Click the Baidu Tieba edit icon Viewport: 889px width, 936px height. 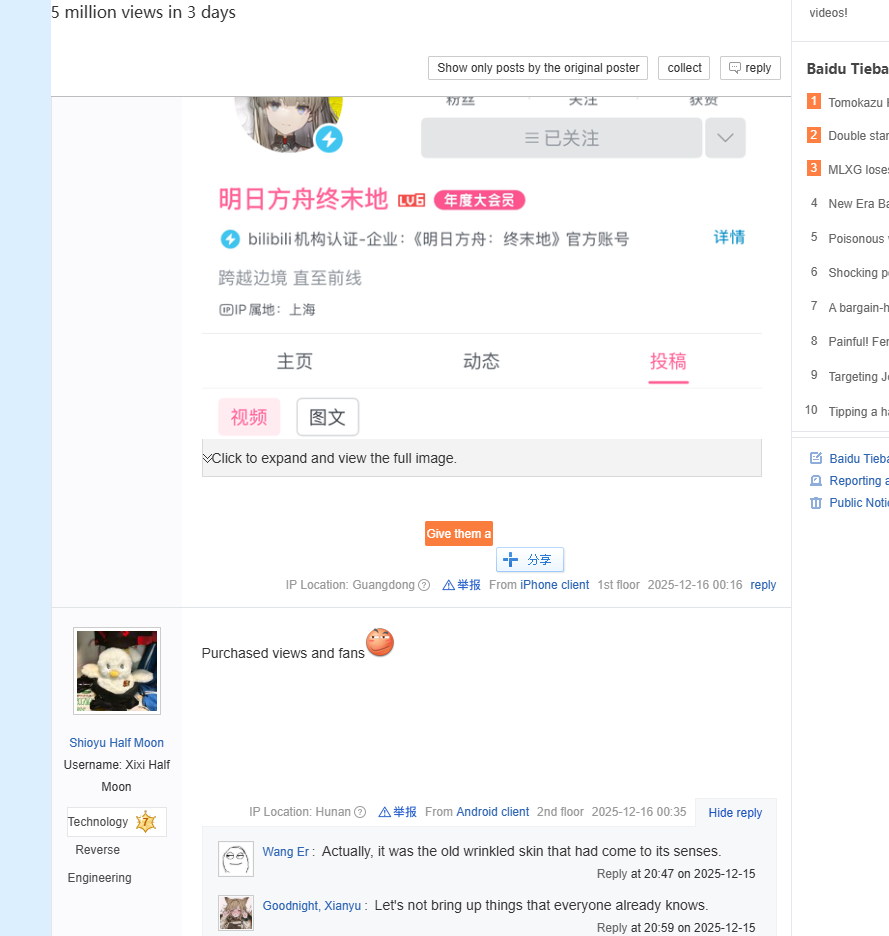click(x=816, y=458)
